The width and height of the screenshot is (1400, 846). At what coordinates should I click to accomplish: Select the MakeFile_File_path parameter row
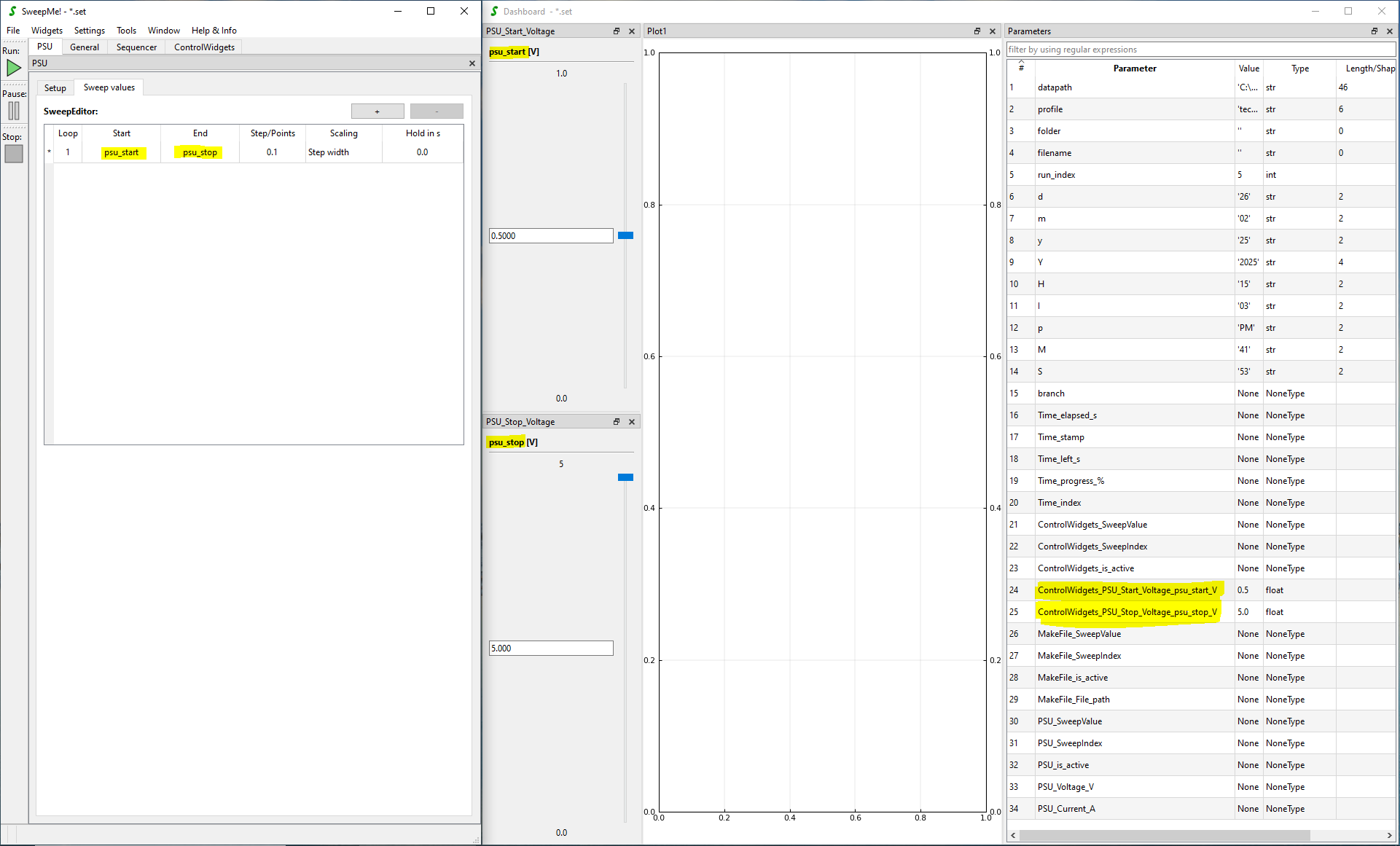[1201, 700]
